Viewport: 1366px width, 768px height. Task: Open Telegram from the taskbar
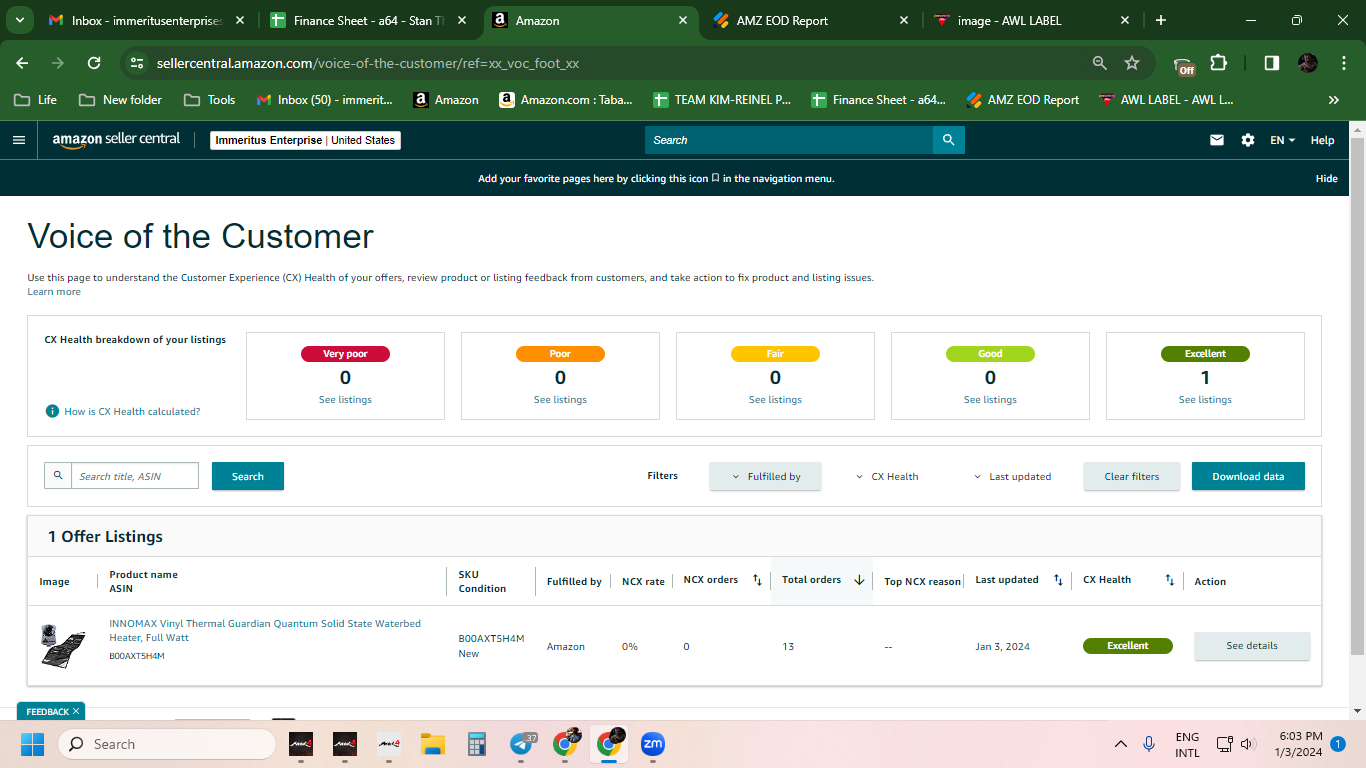click(x=522, y=744)
